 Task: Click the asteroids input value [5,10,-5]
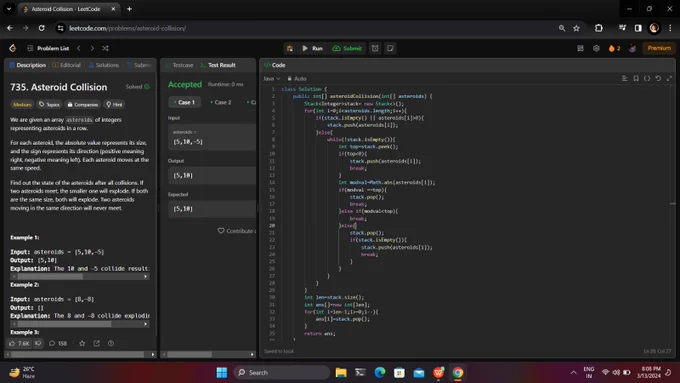pyautogui.click(x=188, y=141)
